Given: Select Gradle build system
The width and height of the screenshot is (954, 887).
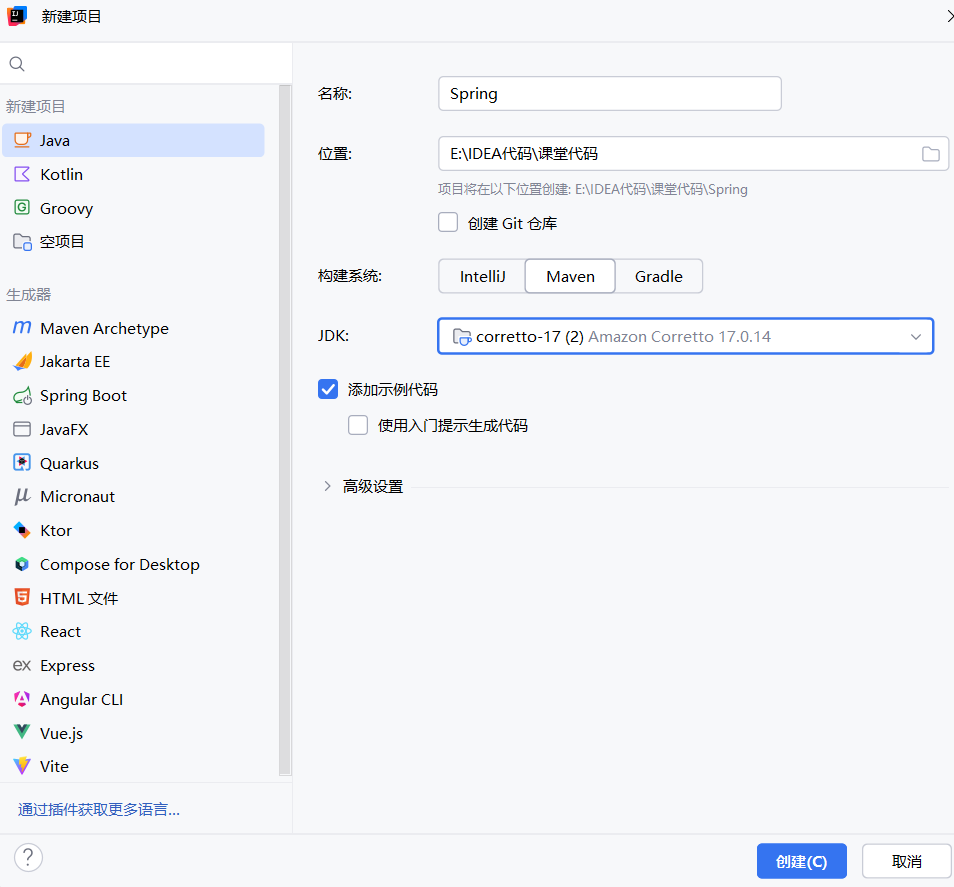Looking at the screenshot, I should point(658,276).
